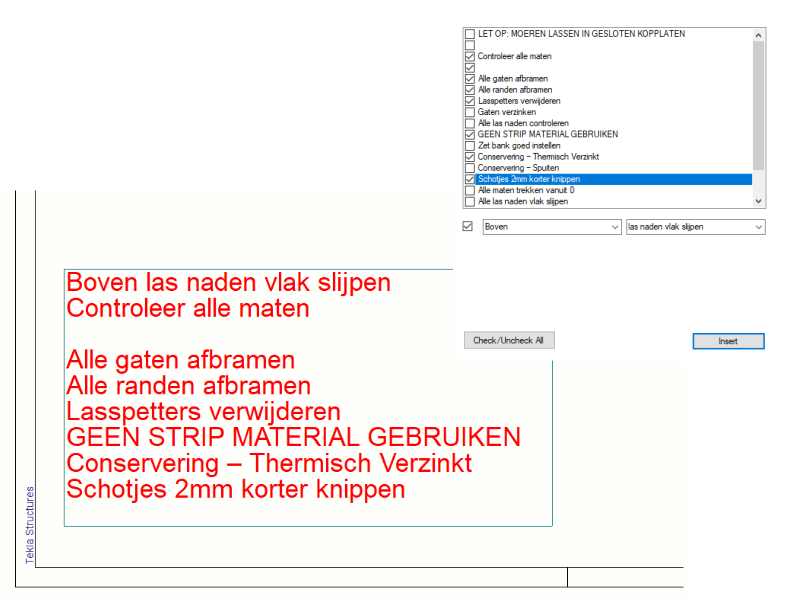This screenshot has height=600, width=800.
Task: Uncheck 'Alle gaten afbramen' item
Action: [470, 79]
